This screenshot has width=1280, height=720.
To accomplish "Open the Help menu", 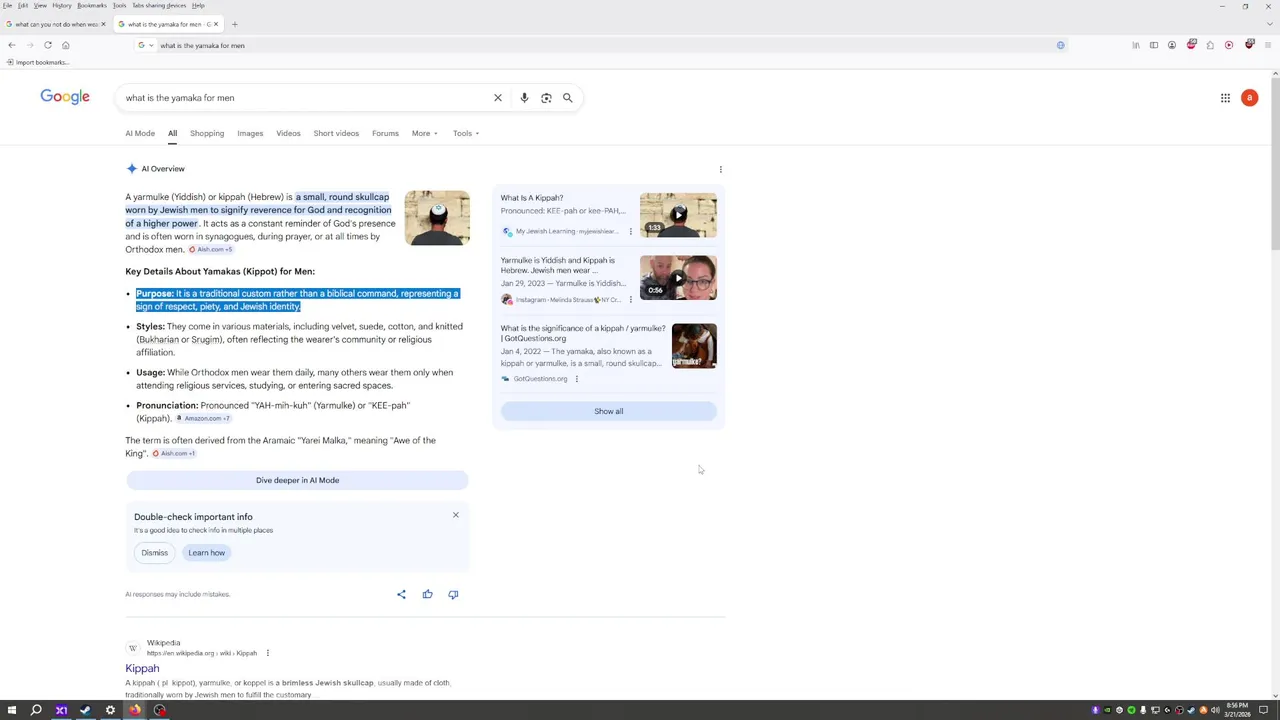I will click(198, 5).
